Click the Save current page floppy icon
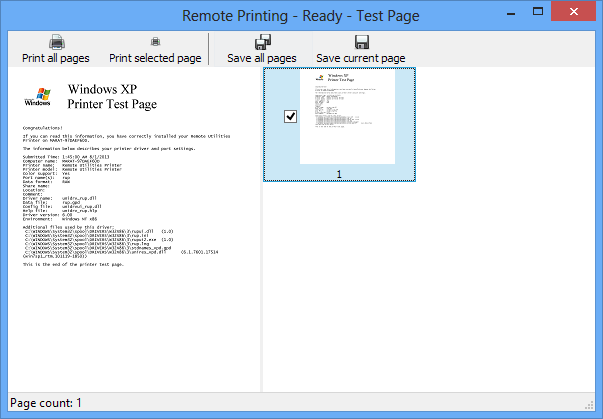 coord(361,42)
